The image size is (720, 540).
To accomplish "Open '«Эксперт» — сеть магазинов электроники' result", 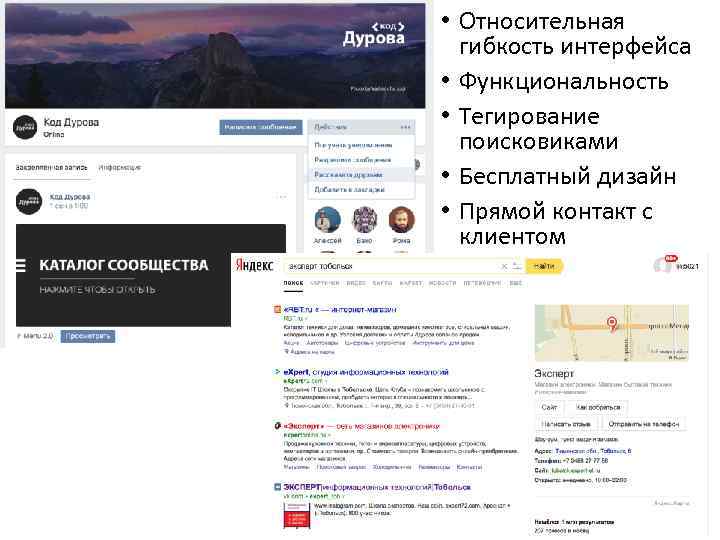I will 362,427.
